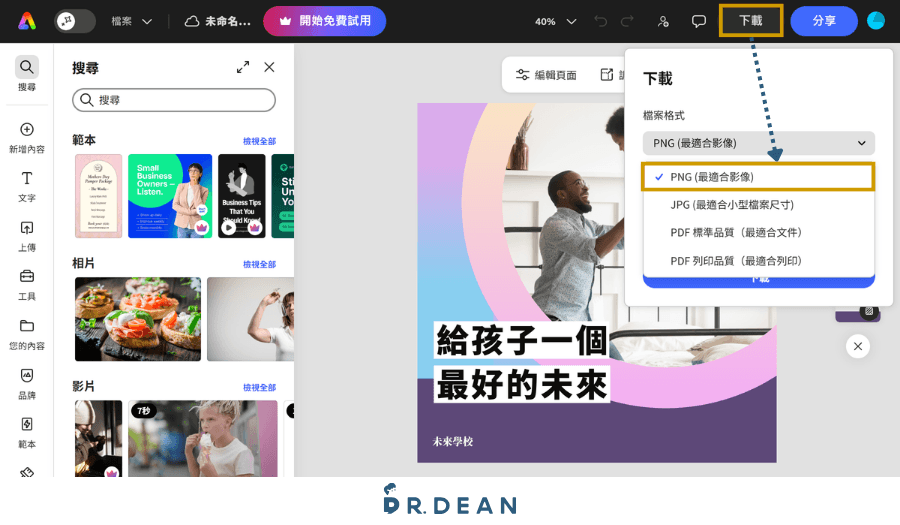Click the cloud save status icon

[x=192, y=21]
